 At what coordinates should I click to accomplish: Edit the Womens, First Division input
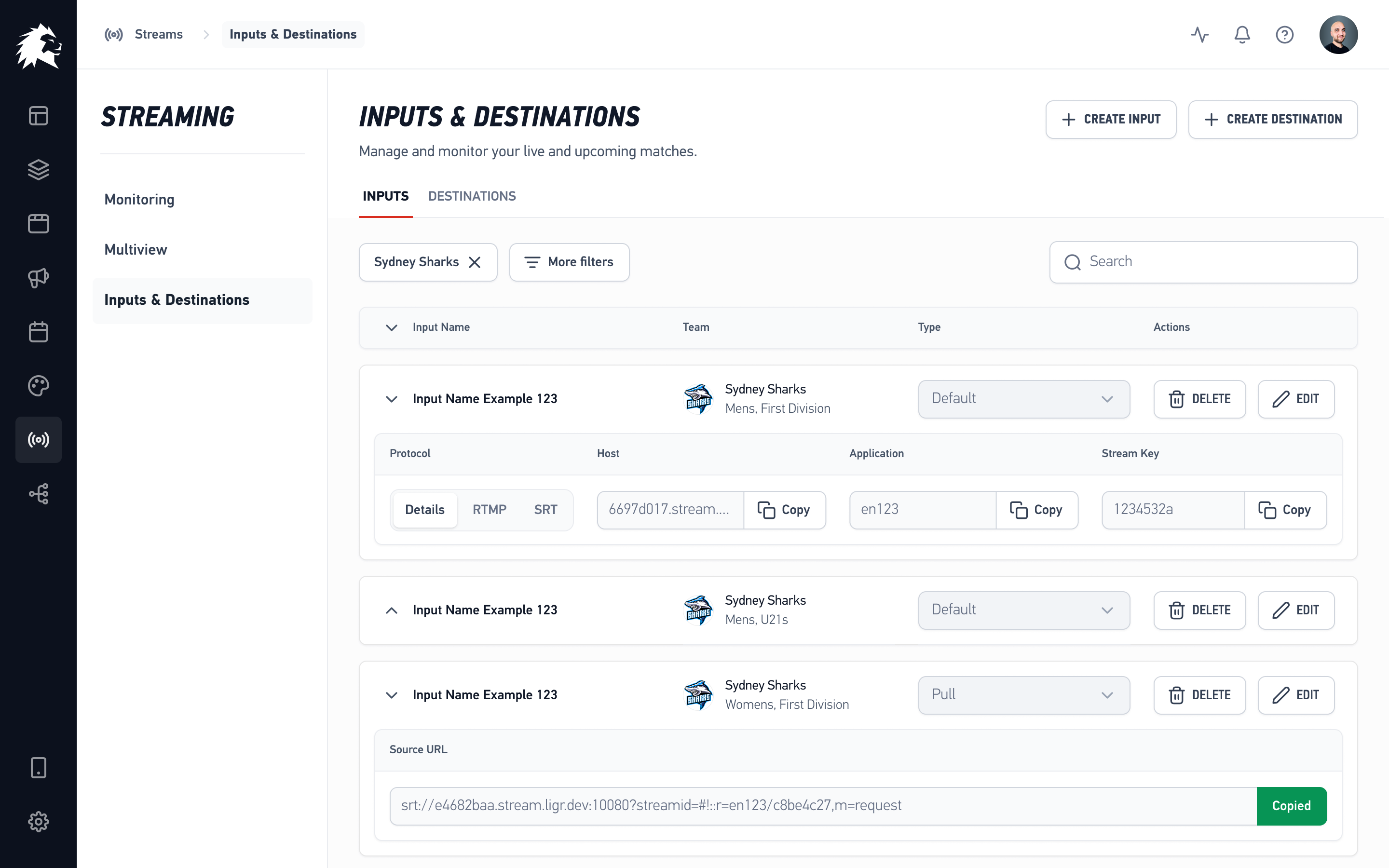tap(1296, 695)
